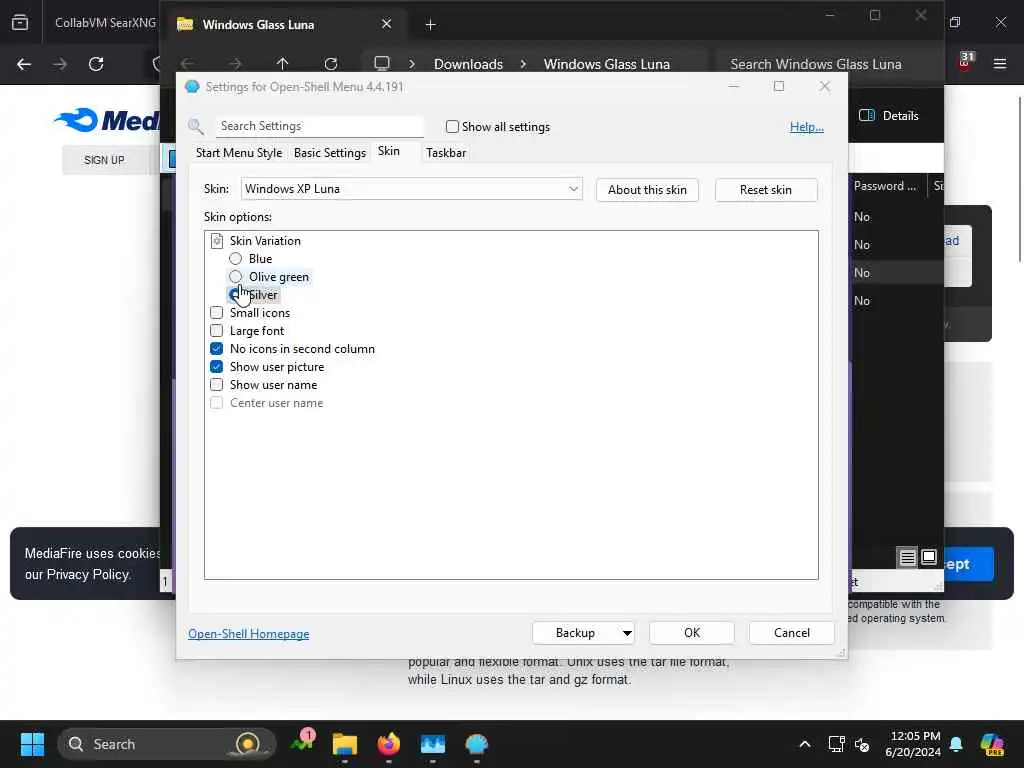Click Explorer's up directory arrow
The height and width of the screenshot is (768, 1024).
(x=282, y=63)
